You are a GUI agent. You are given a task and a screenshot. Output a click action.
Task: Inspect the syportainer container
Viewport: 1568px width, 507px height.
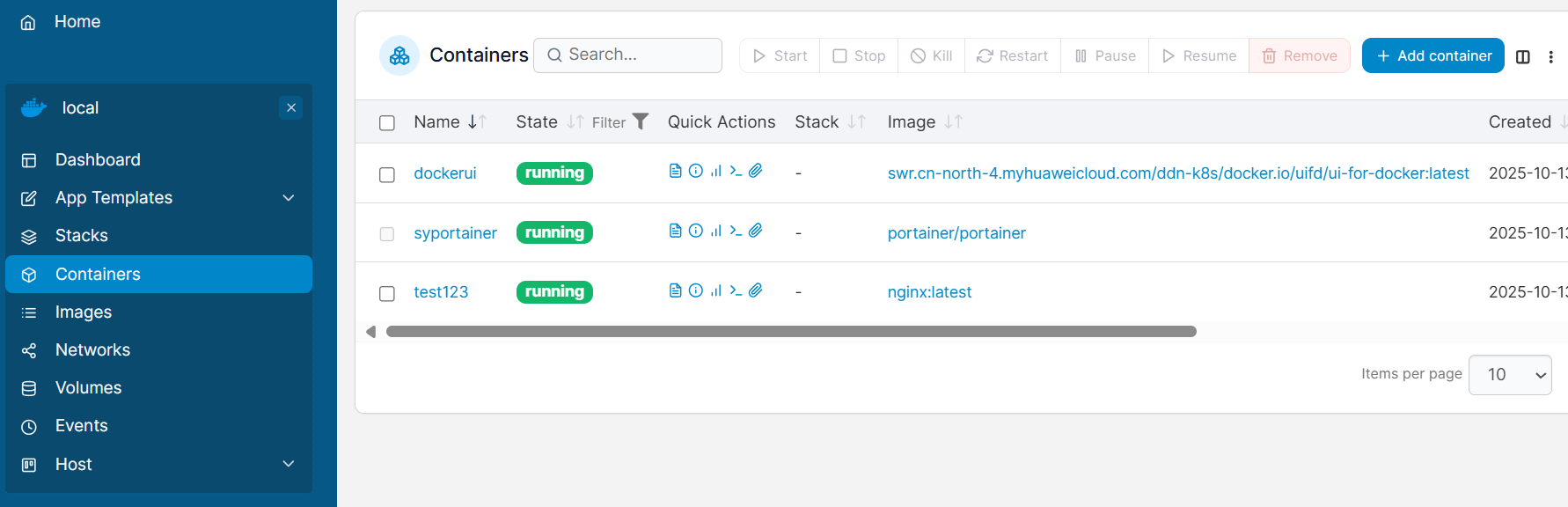(x=695, y=231)
